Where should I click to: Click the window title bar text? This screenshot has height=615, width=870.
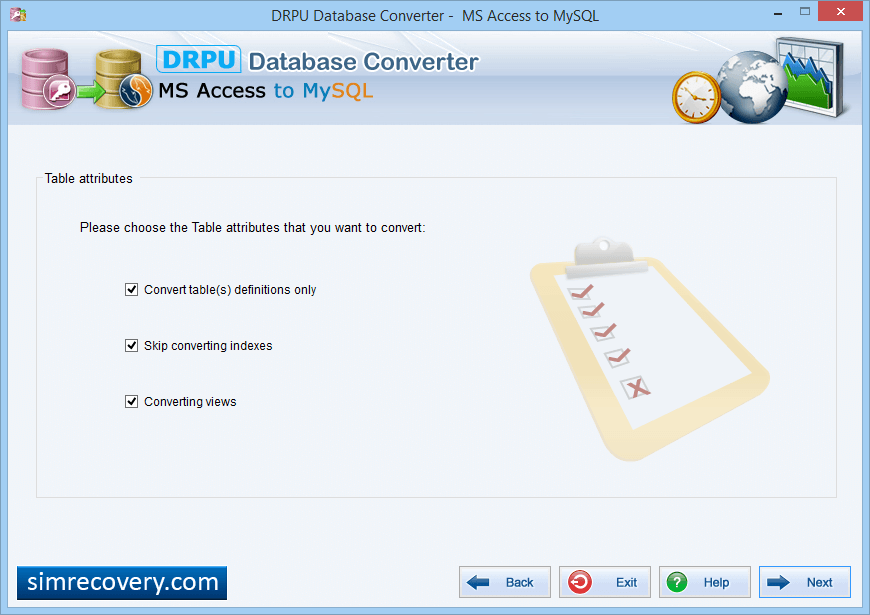[435, 16]
